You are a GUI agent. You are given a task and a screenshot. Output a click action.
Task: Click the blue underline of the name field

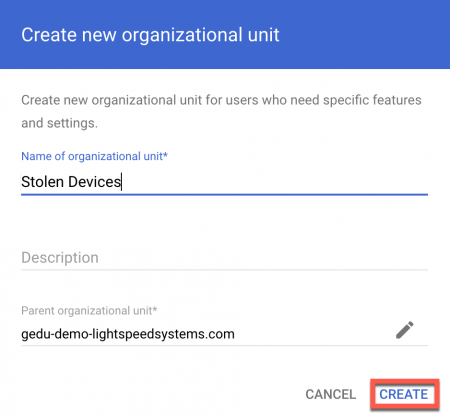224,194
